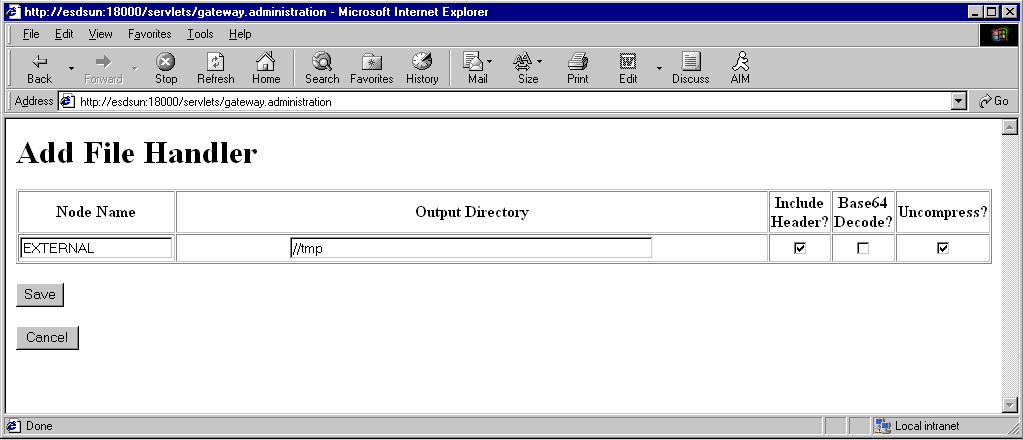Open the Favorites toolbar button
This screenshot has height=440, width=1023.
[x=371, y=68]
